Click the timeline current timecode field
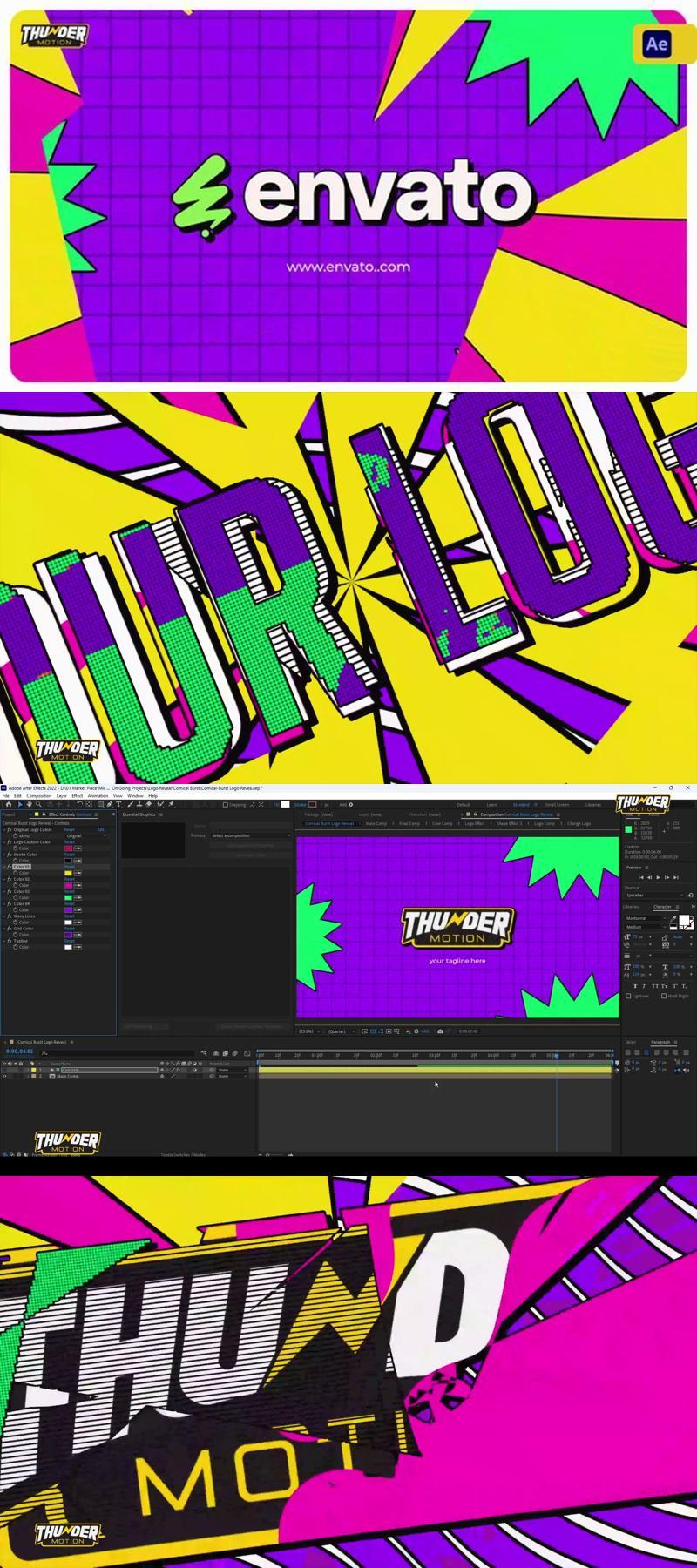The width and height of the screenshot is (697, 1568). 20,1051
